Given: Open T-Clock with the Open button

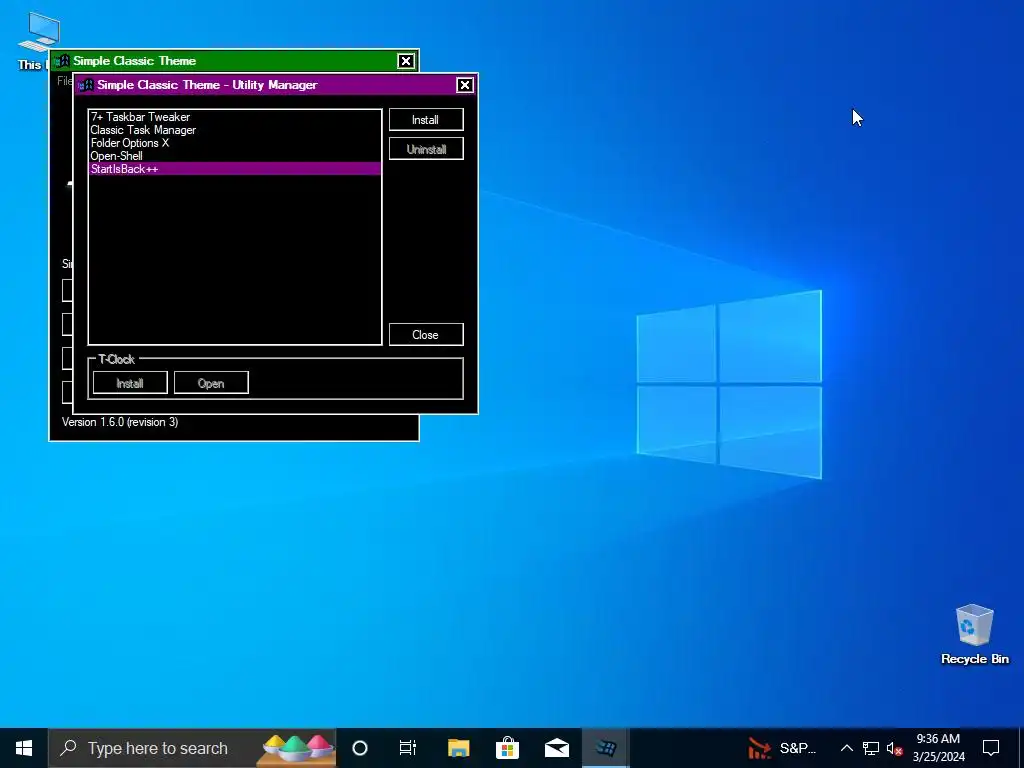Looking at the screenshot, I should coord(211,383).
